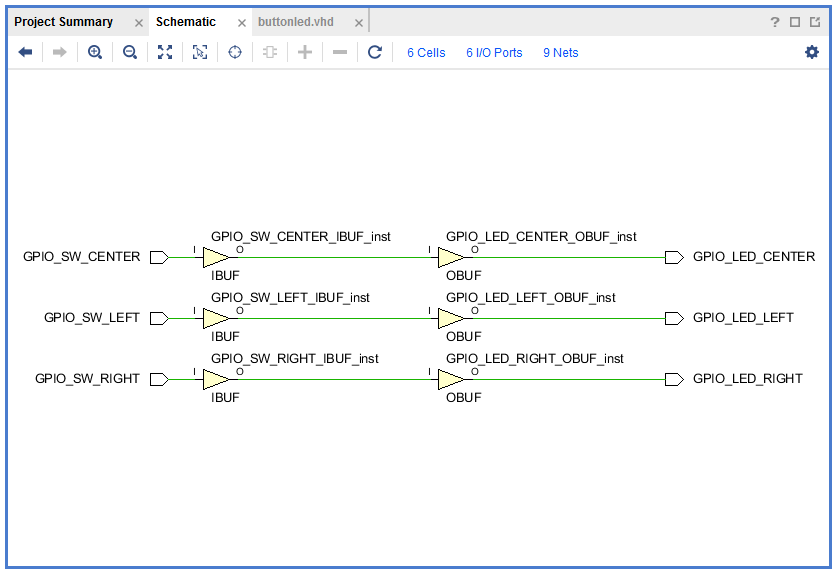Image resolution: width=839 pixels, height=573 pixels.
Task: Click the GPIO_LED_RIGHT port label
Action: [x=748, y=379]
